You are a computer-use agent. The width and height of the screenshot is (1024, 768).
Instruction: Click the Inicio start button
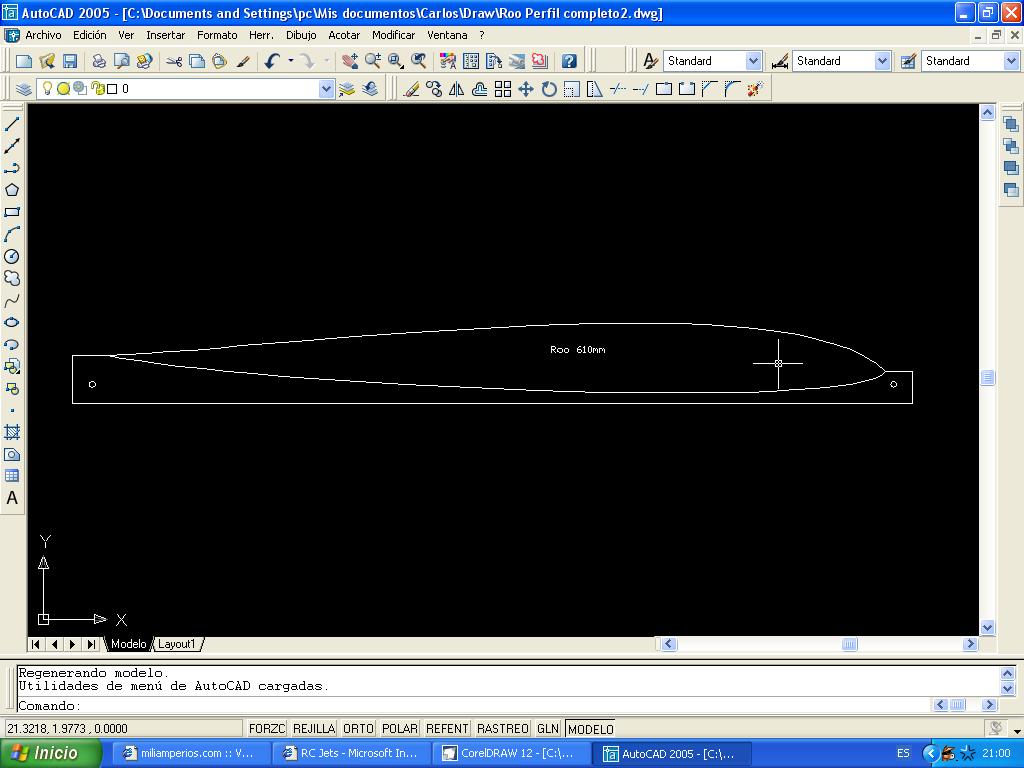click(x=50, y=753)
